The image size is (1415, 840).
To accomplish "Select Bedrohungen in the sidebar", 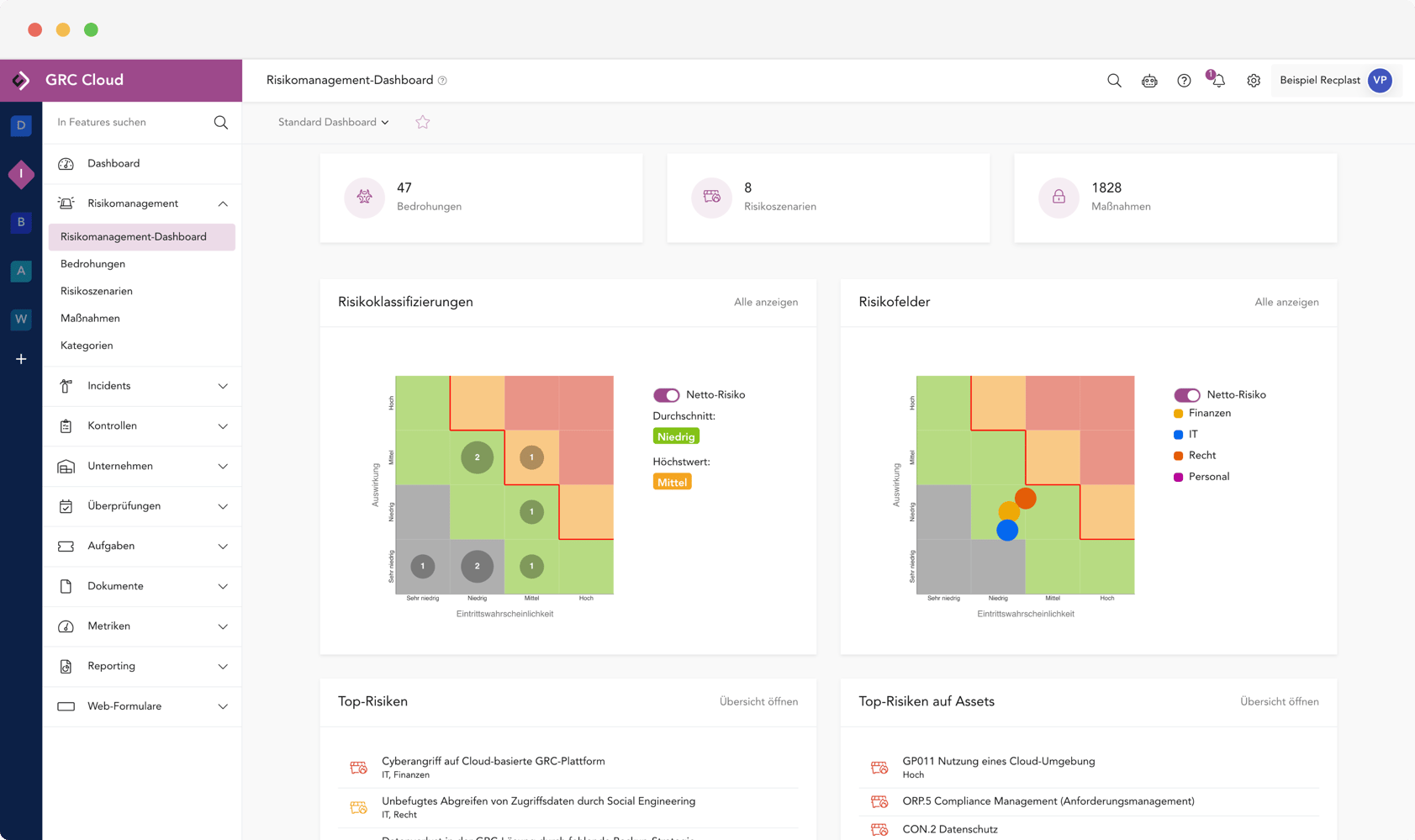I will 92,264.
